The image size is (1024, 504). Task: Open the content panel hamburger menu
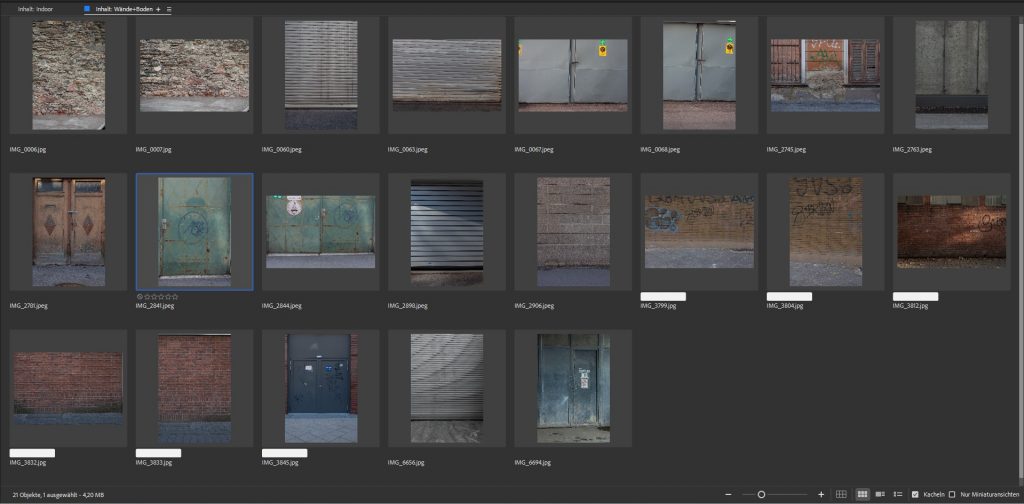pyautogui.click(x=169, y=9)
